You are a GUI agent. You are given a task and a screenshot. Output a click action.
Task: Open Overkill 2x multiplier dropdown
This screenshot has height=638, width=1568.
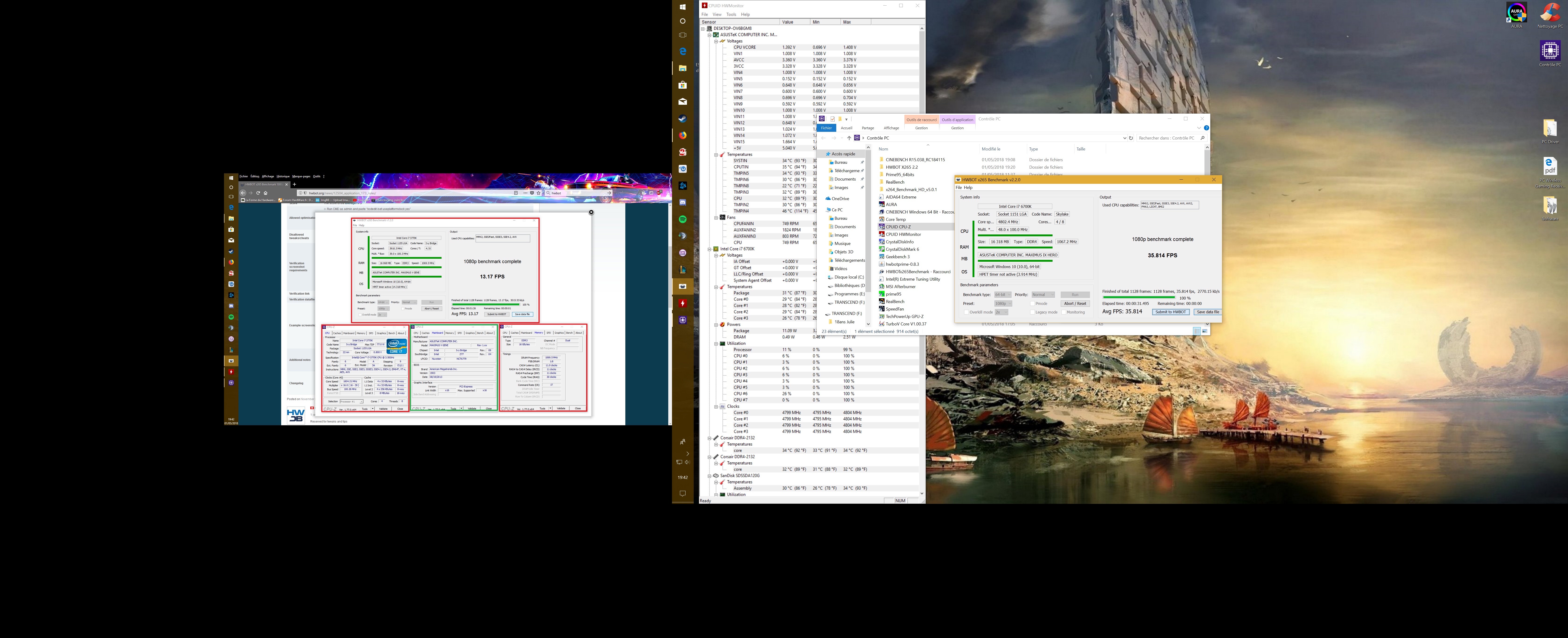(x=1001, y=312)
